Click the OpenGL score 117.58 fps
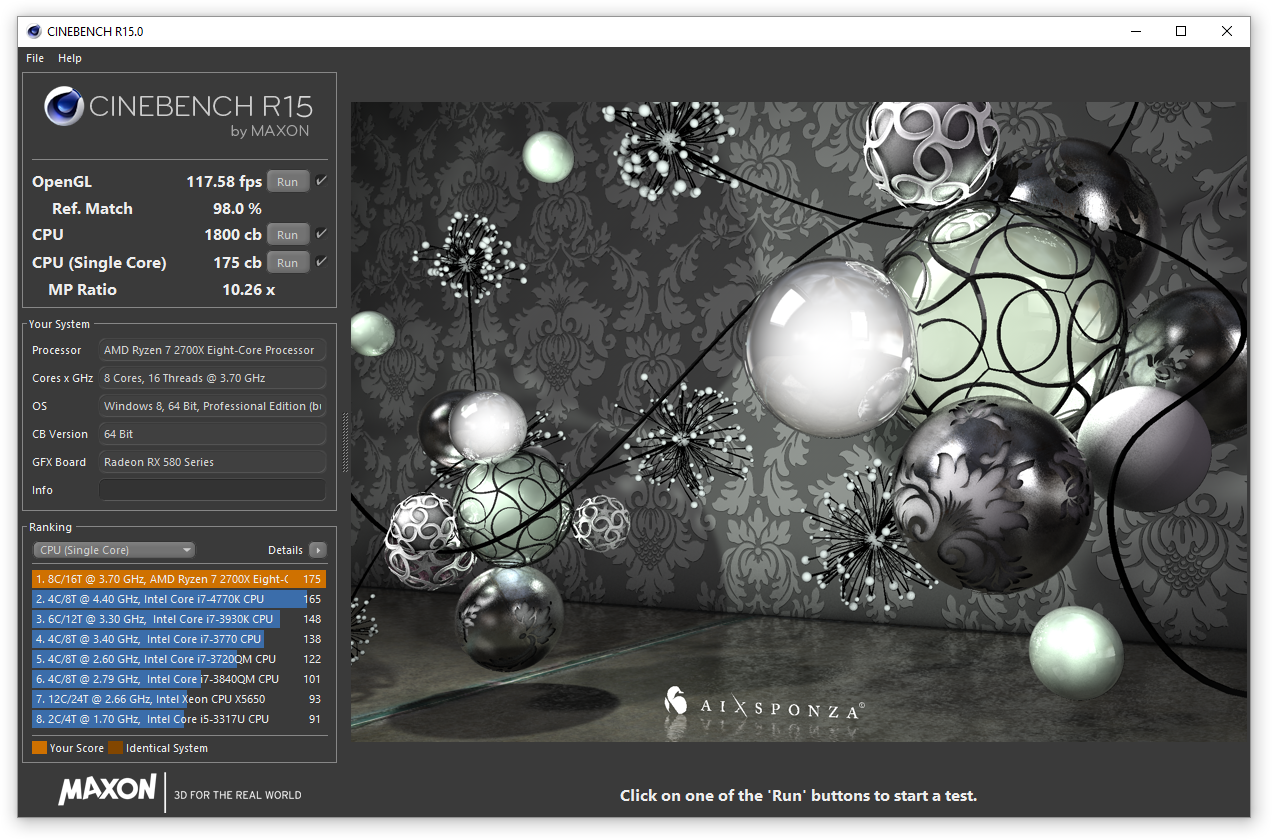 (224, 182)
